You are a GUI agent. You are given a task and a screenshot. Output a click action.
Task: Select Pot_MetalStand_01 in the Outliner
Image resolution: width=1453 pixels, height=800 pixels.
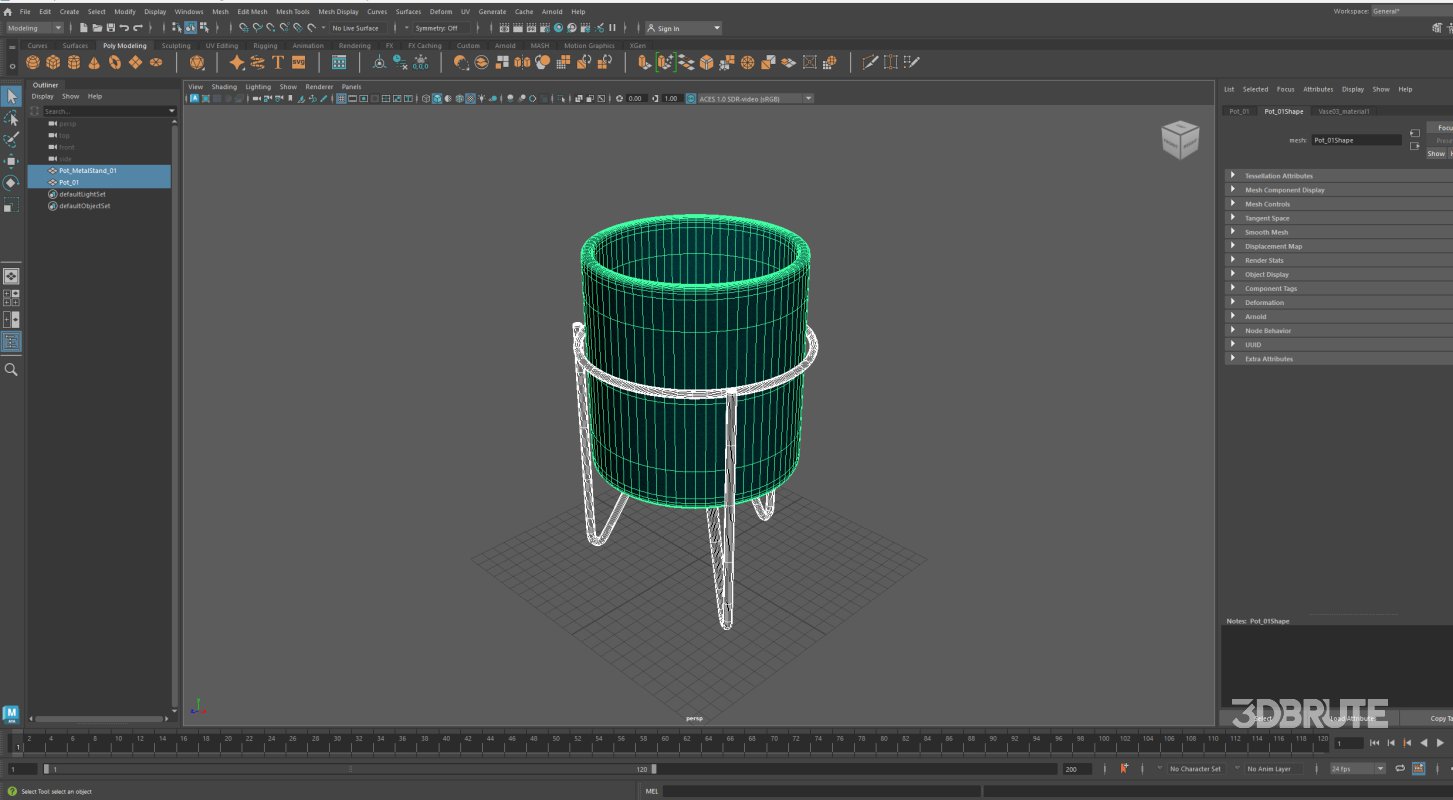[88, 171]
